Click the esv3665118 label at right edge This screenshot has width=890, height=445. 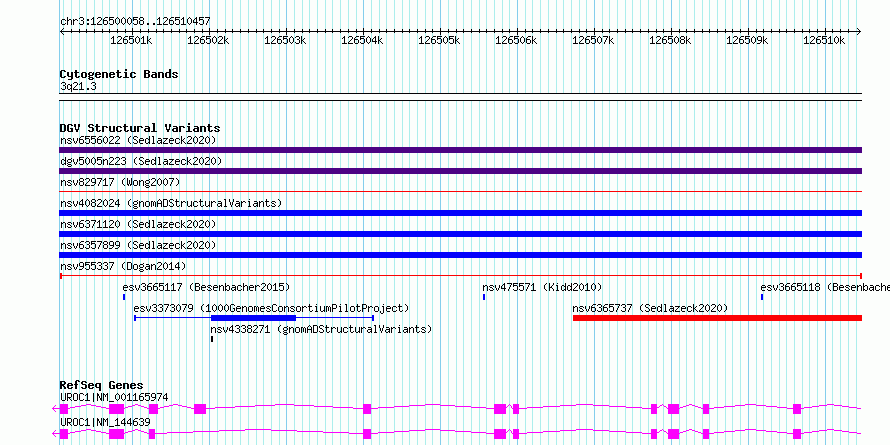(825, 287)
